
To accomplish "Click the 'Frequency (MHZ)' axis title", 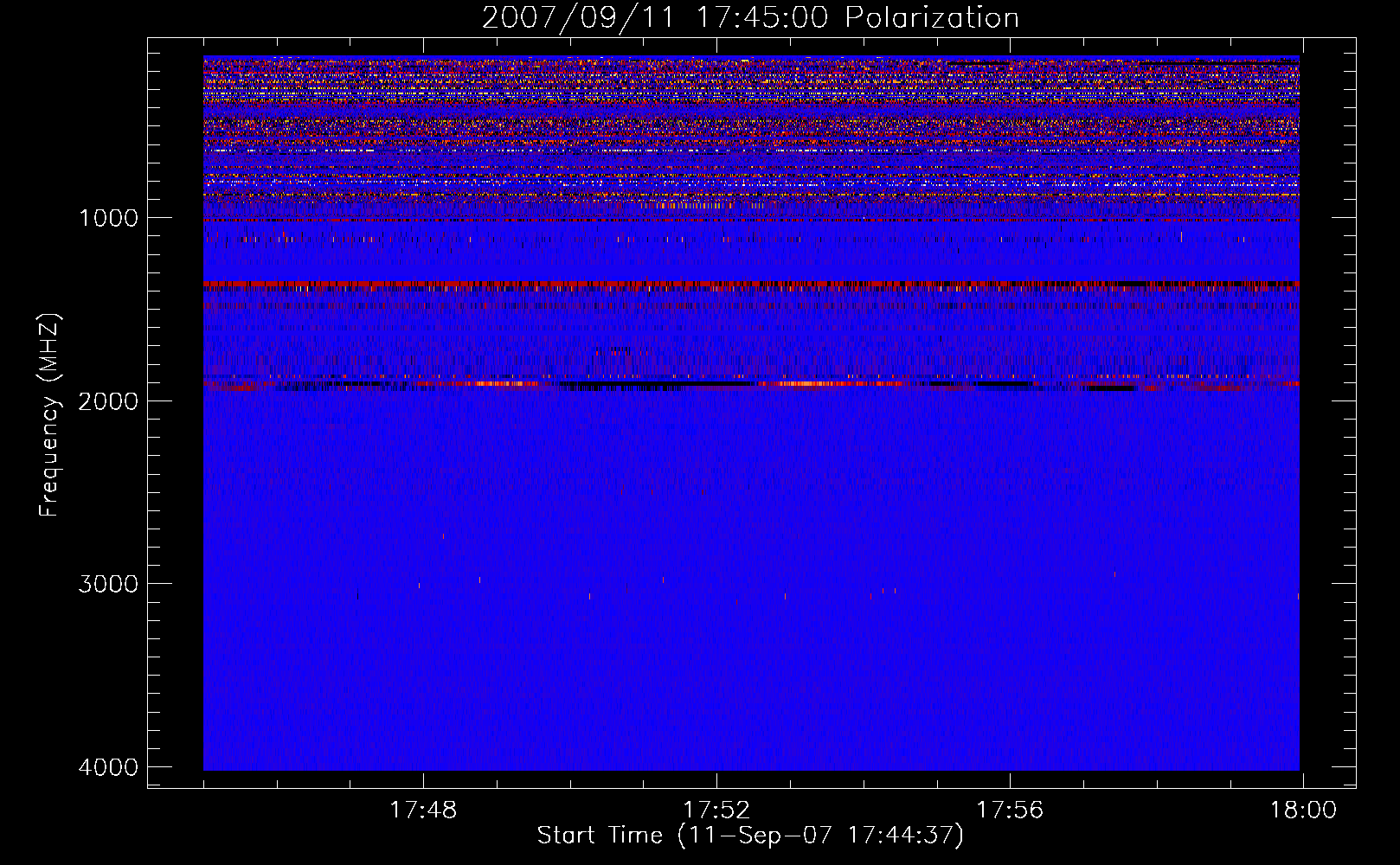I will point(50,414).
